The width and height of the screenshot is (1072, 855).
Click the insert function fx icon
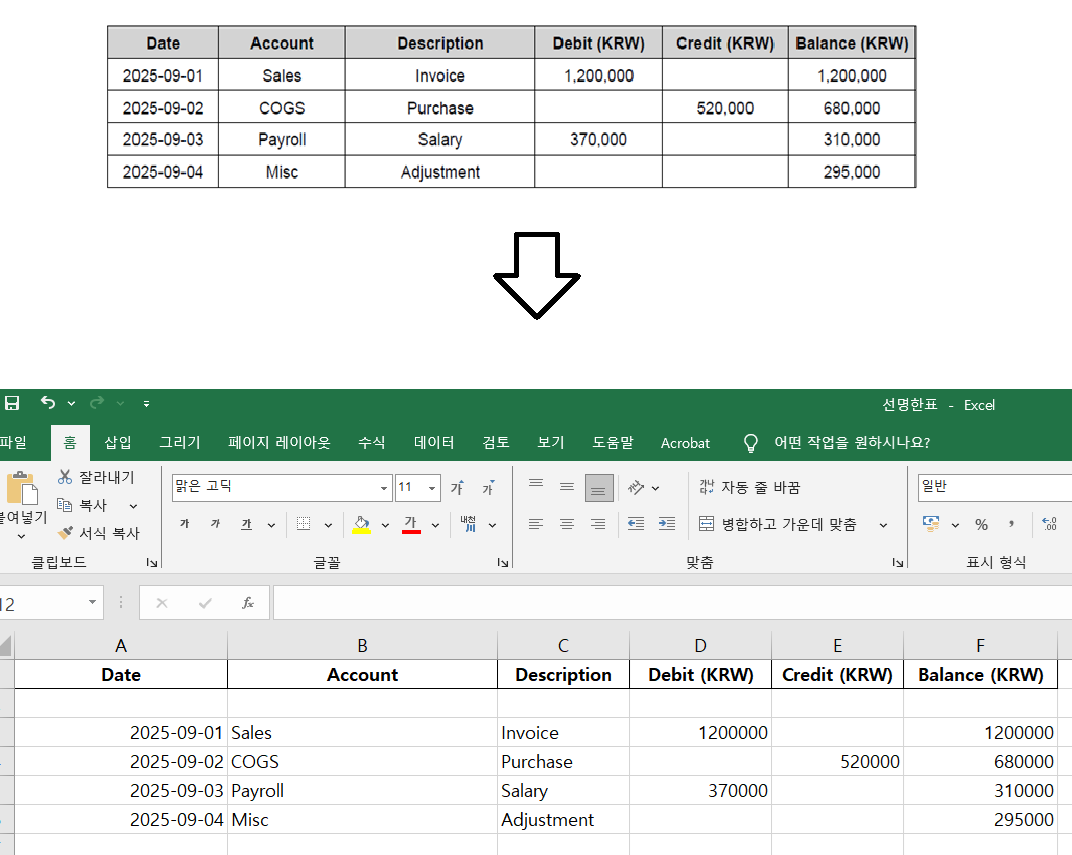point(248,603)
